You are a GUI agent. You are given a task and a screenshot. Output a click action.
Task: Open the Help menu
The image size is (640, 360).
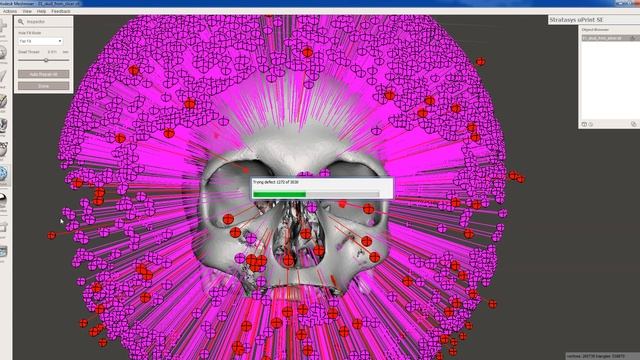(41, 11)
